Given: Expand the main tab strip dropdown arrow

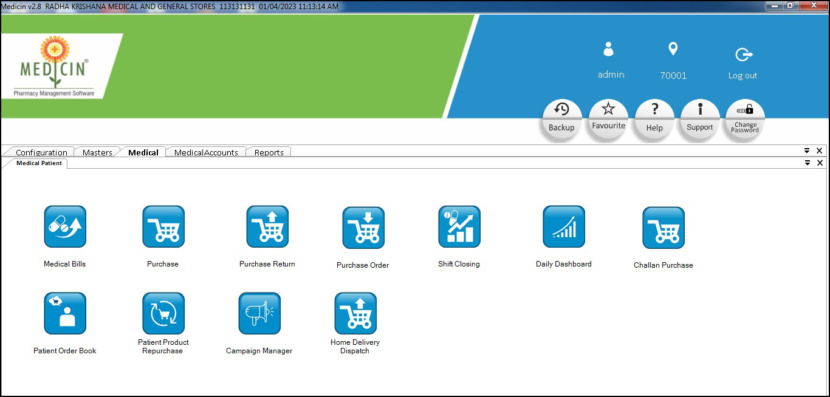Looking at the screenshot, I should [807, 151].
